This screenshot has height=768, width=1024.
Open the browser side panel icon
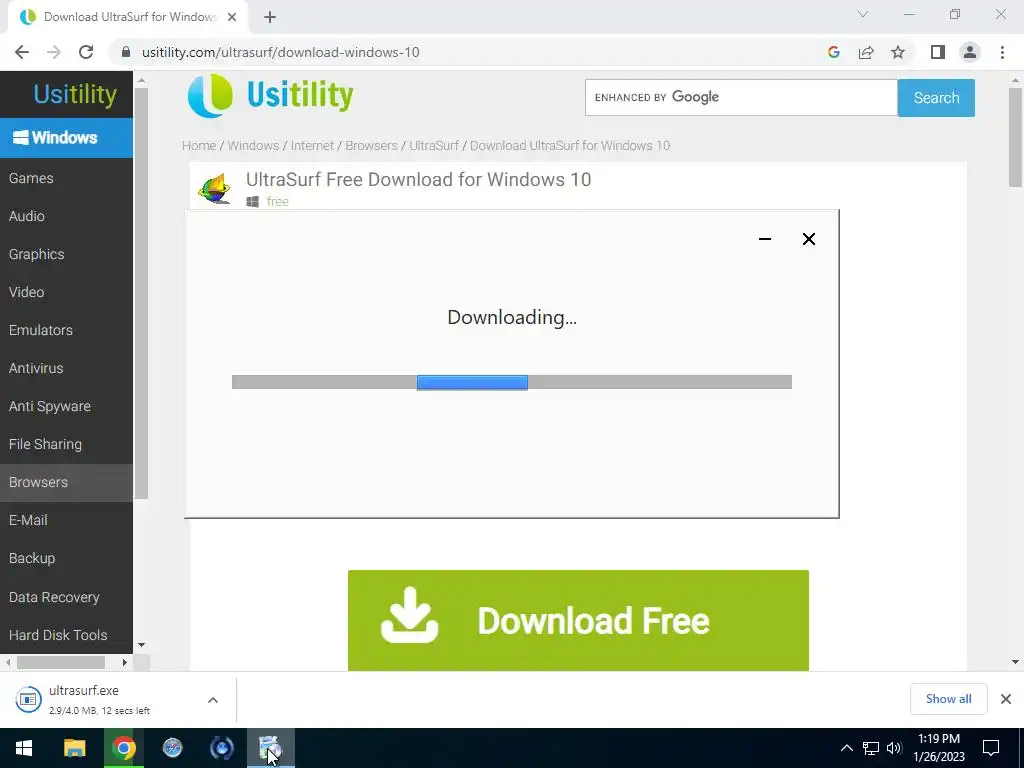tap(938, 52)
